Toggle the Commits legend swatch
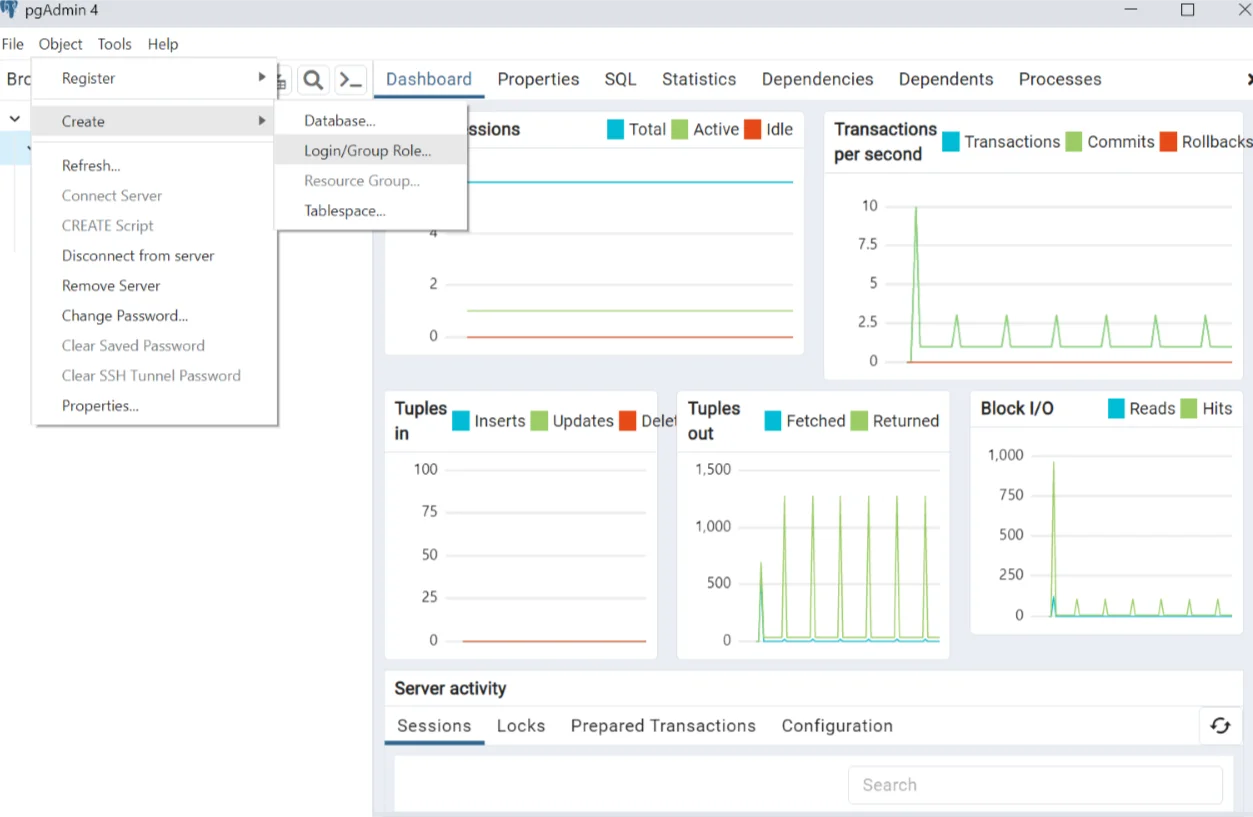Image resolution: width=1253 pixels, height=817 pixels. click(1075, 141)
